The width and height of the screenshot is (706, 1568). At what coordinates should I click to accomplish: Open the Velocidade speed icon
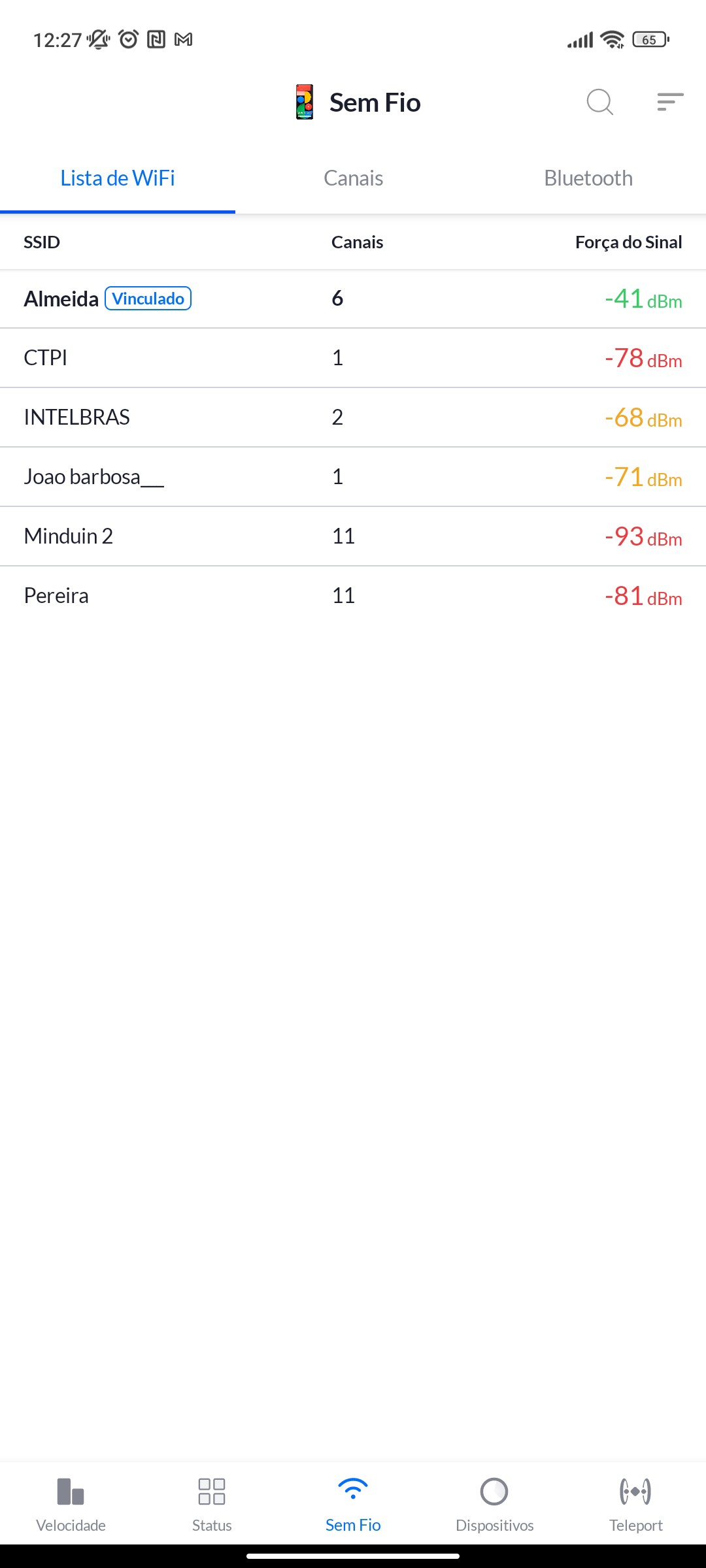tap(71, 1492)
